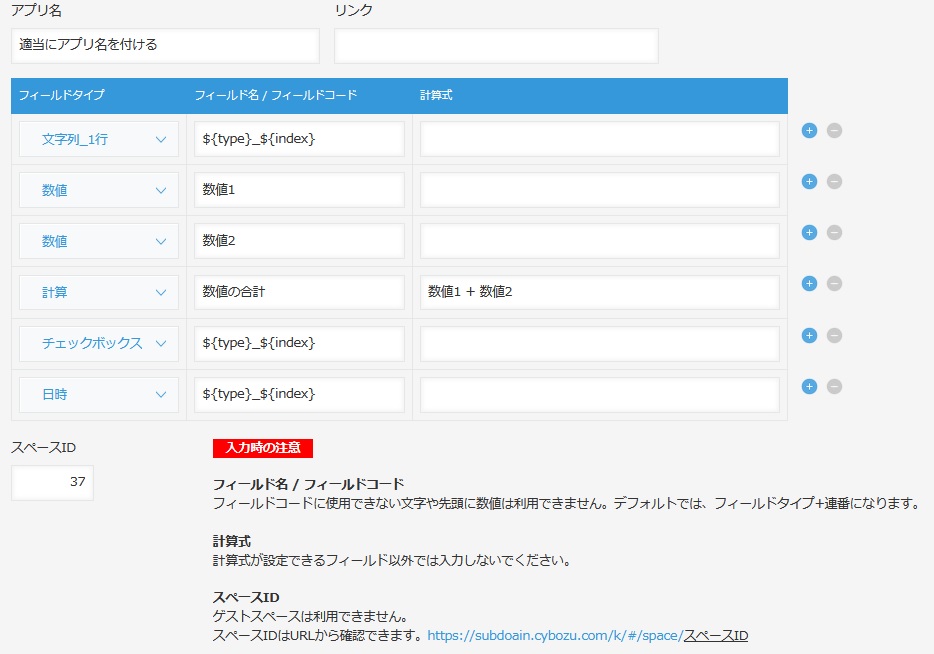
Task: Remove the 数値の合計 calculation row
Action: (x=834, y=284)
